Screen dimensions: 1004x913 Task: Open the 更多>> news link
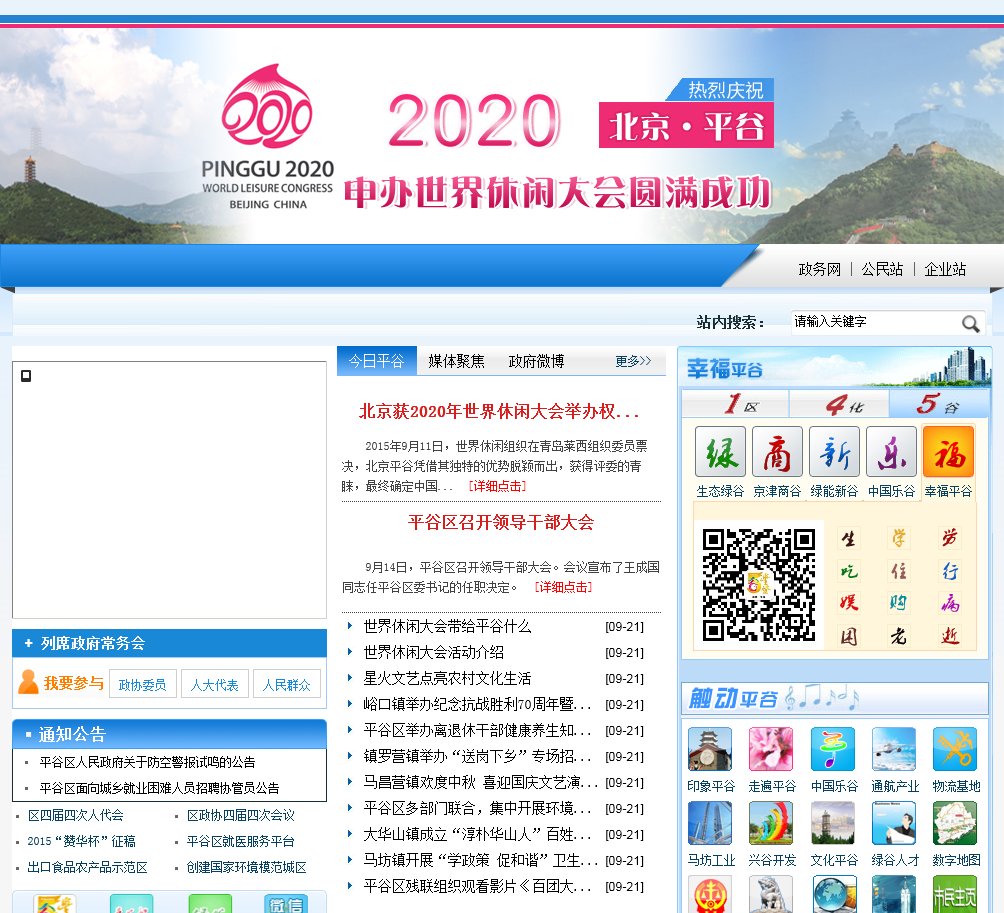(x=633, y=361)
